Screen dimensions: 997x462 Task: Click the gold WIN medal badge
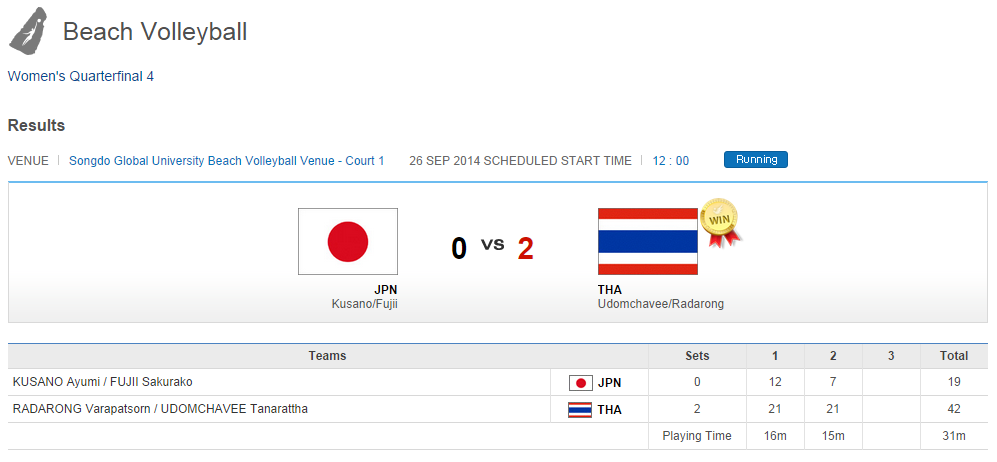719,221
